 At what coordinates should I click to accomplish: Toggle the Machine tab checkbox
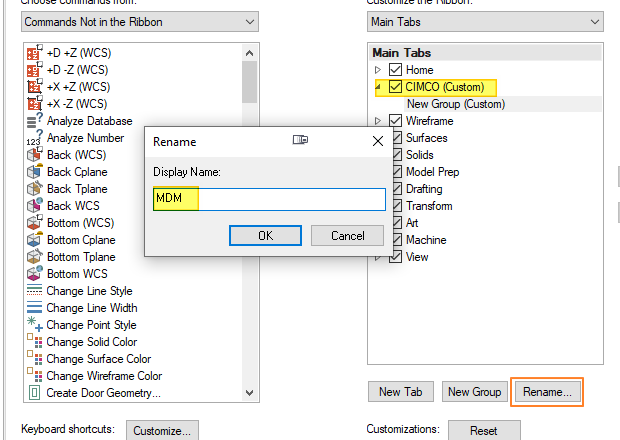pos(397,240)
